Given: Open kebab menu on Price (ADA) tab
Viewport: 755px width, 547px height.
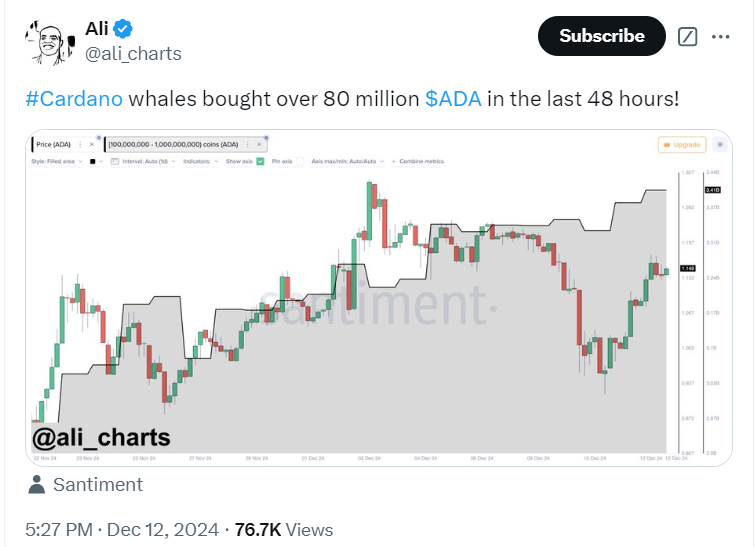Looking at the screenshot, I should 80,144.
